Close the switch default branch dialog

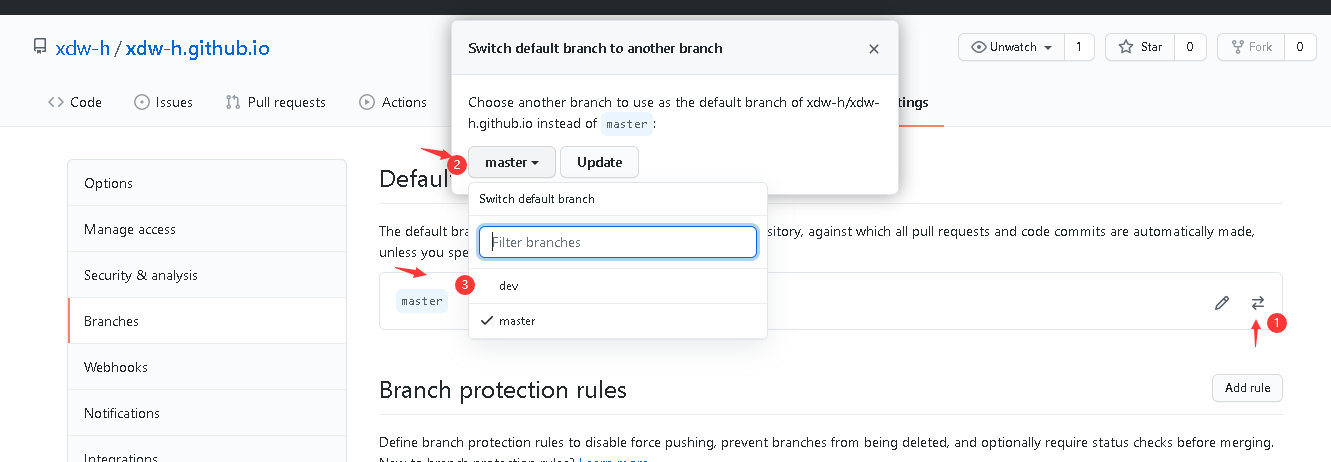(x=873, y=48)
